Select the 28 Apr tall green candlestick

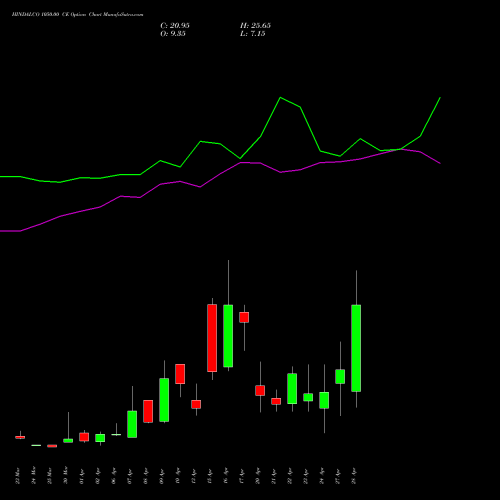356,348
